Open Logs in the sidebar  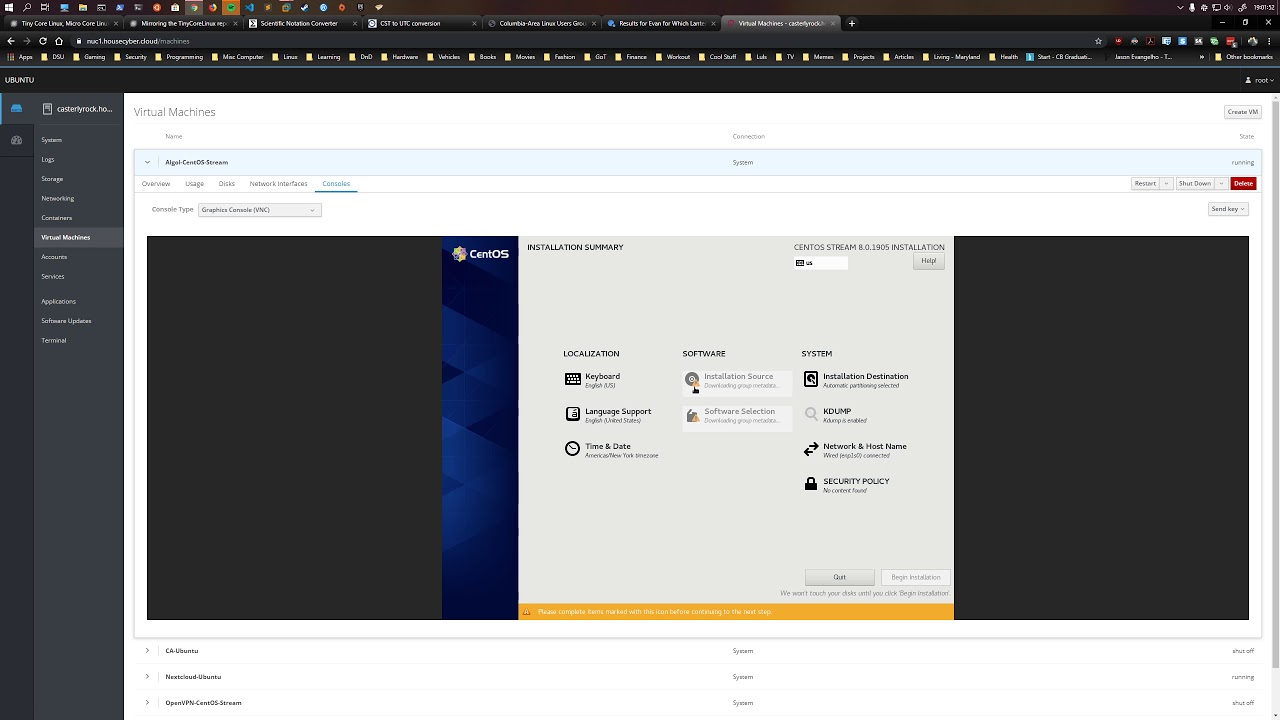click(x=48, y=159)
